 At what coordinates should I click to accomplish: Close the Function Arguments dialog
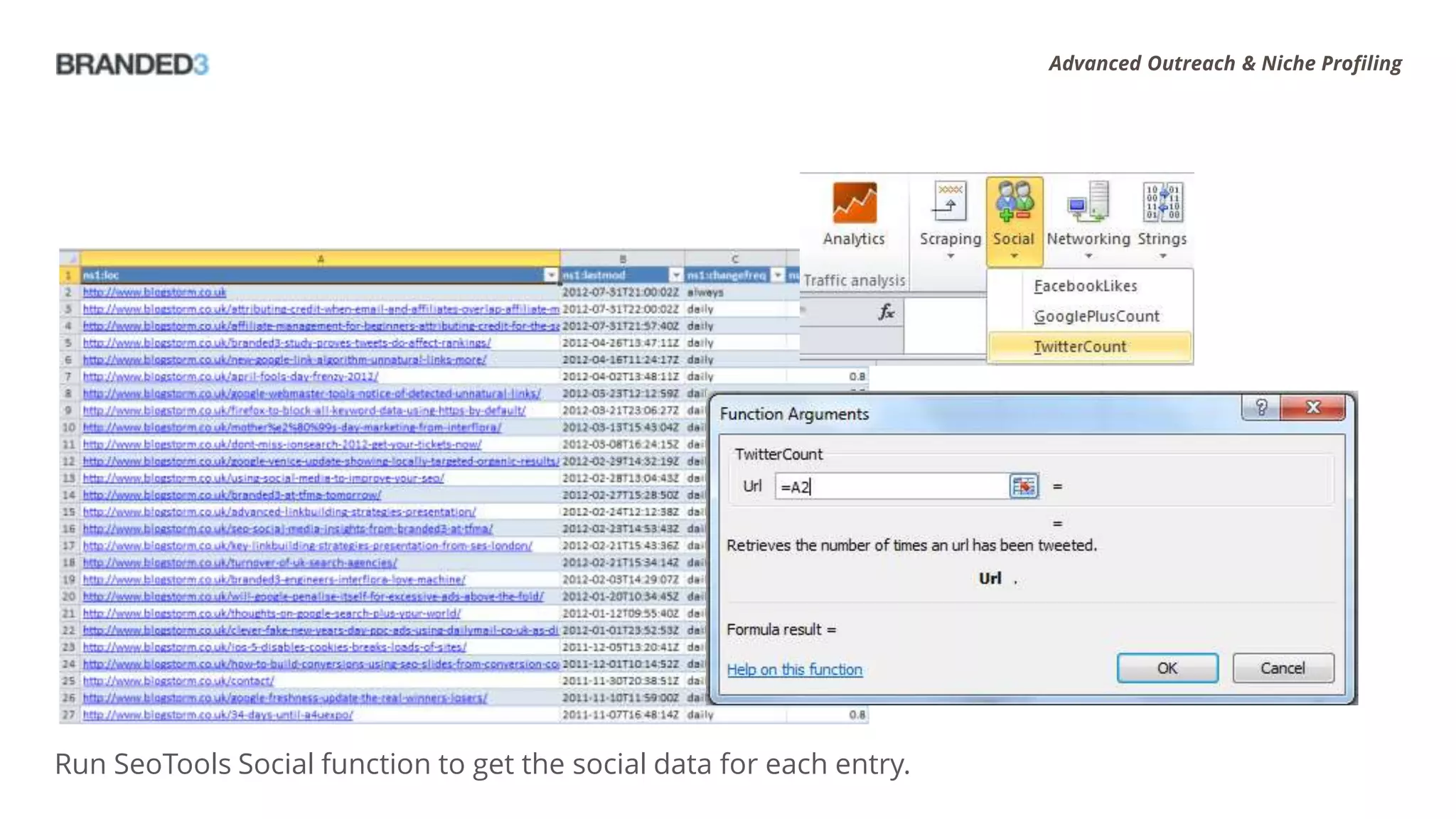1313,407
